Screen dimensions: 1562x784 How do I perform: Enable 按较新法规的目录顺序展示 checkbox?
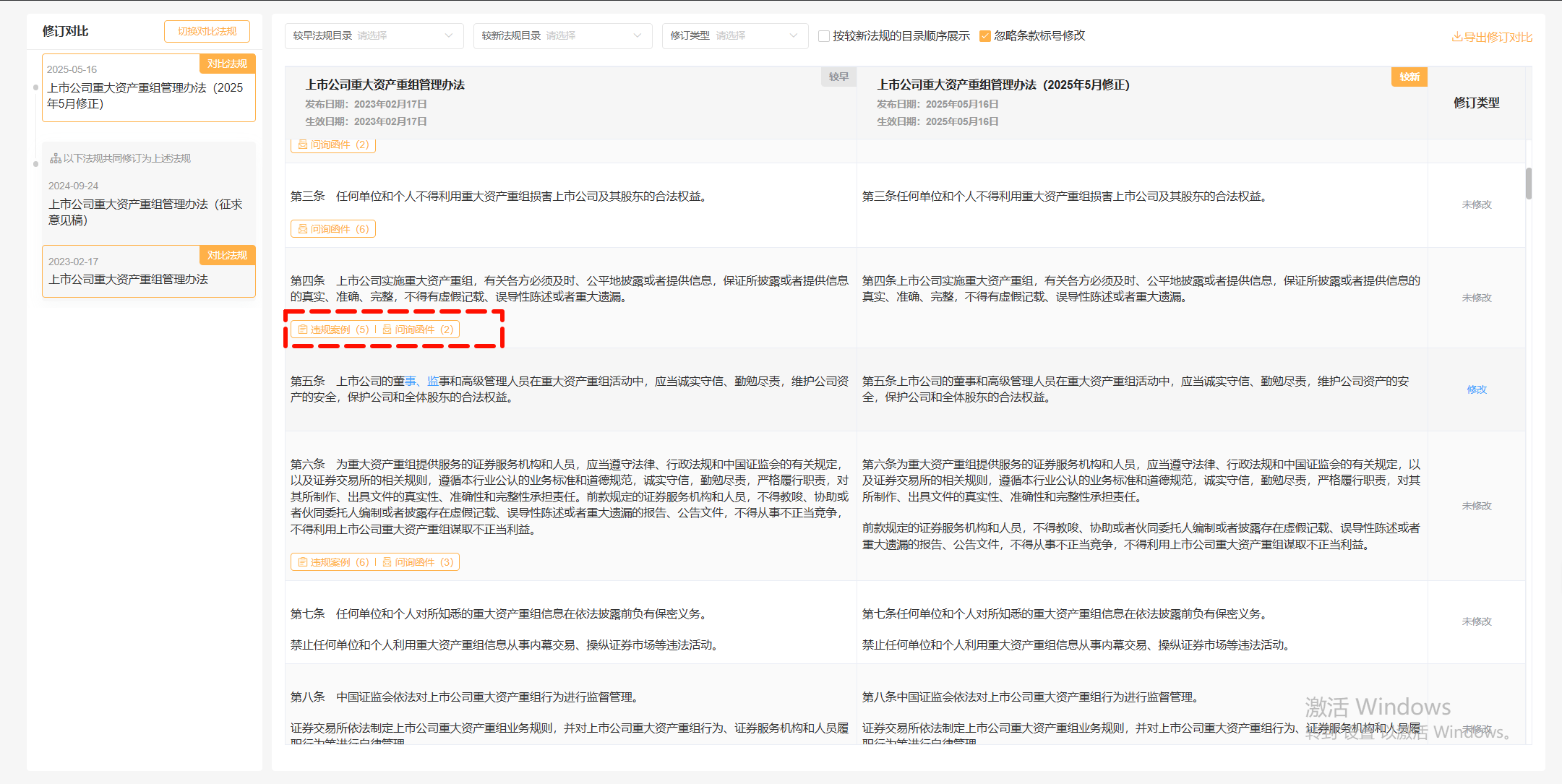[823, 36]
